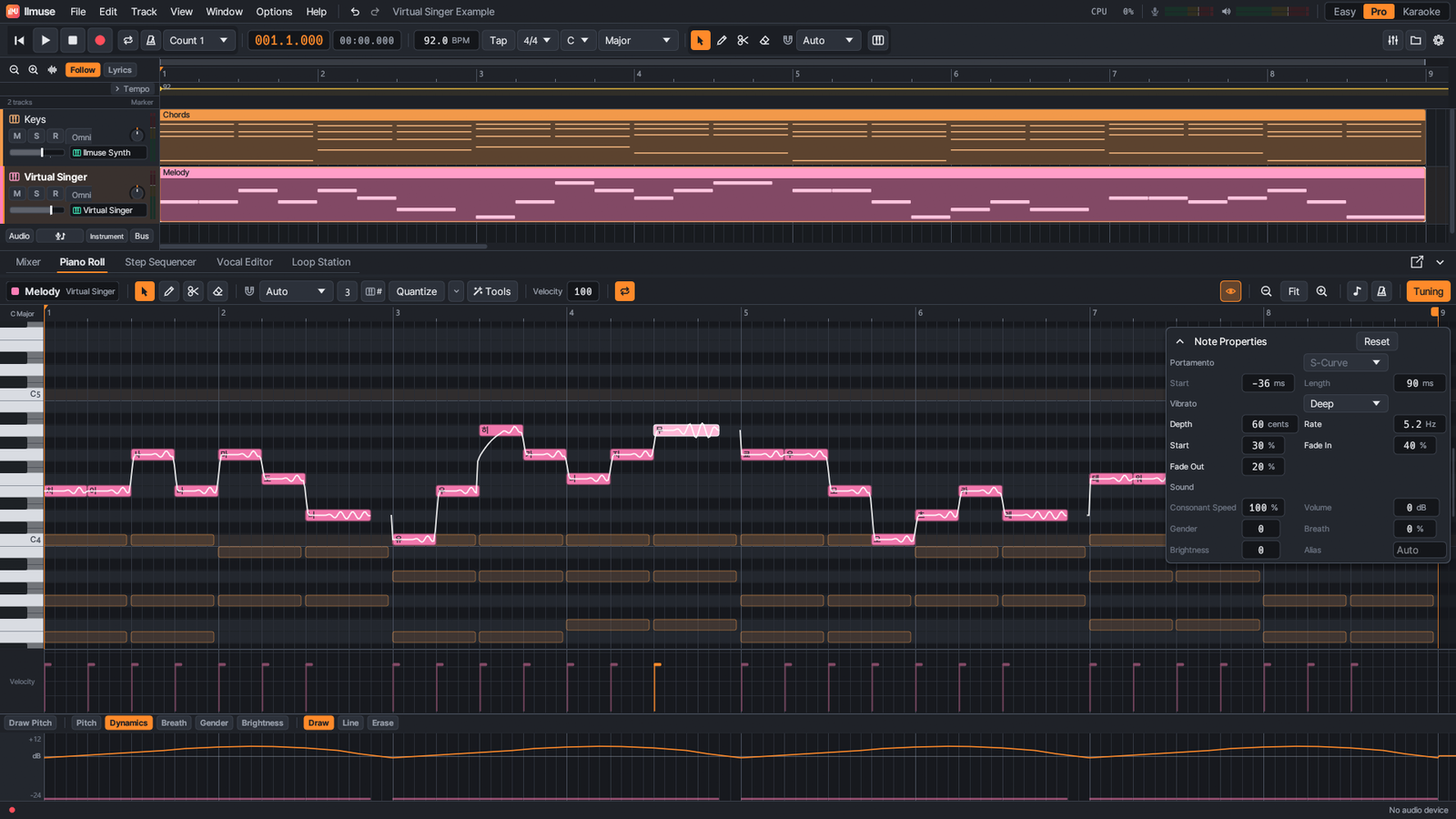
Task: Select the piano roll scissors tool
Action: click(193, 291)
